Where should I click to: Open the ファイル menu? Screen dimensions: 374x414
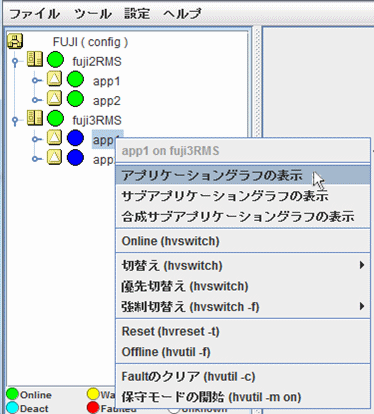tap(34, 14)
